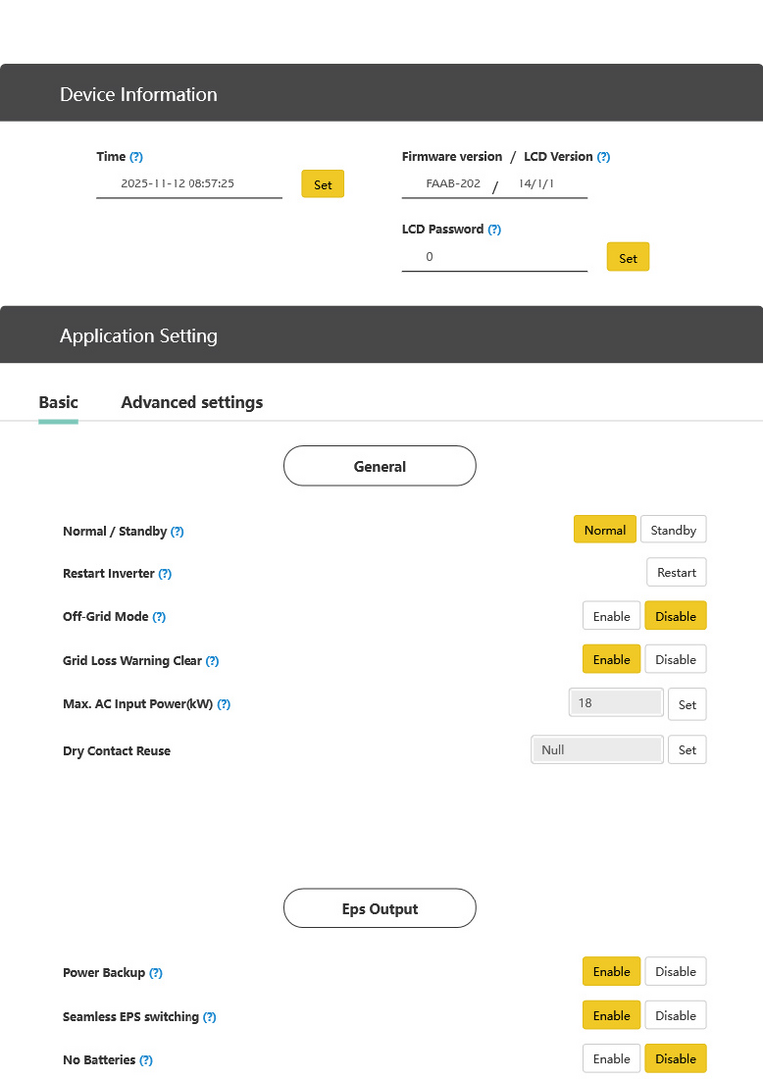Switch to the Advanced settings tab
This screenshot has width=763, height=1079.
(x=192, y=402)
